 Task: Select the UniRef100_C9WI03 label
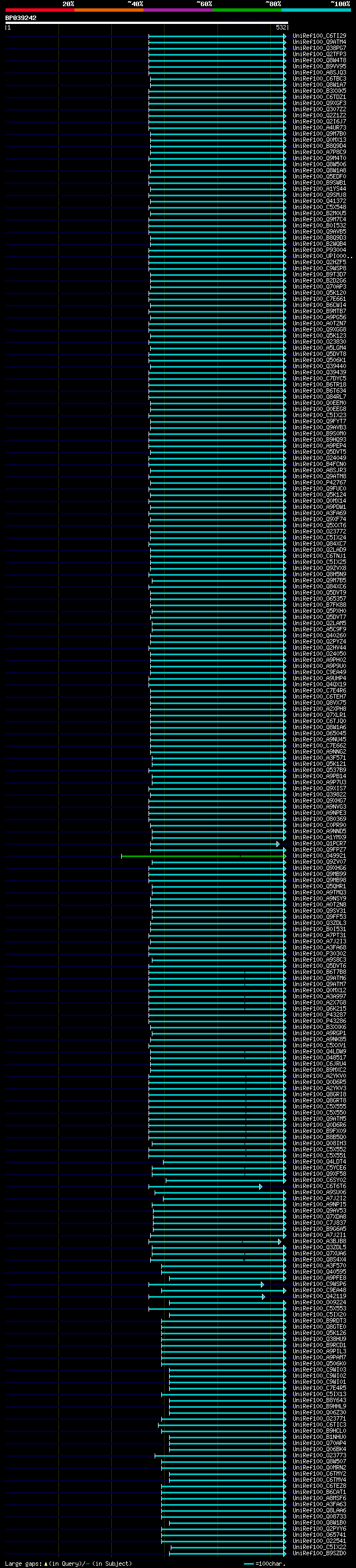(319, 1369)
